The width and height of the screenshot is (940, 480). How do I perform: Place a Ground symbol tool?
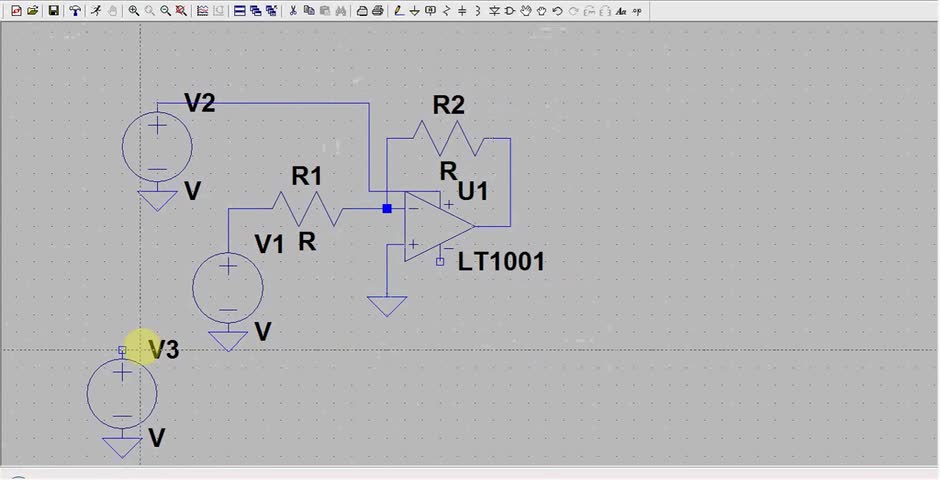click(415, 11)
